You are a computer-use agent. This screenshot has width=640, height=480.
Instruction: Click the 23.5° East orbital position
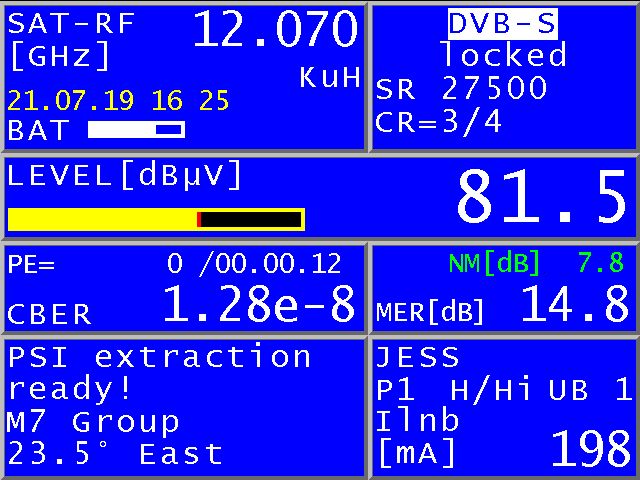(x=115, y=454)
